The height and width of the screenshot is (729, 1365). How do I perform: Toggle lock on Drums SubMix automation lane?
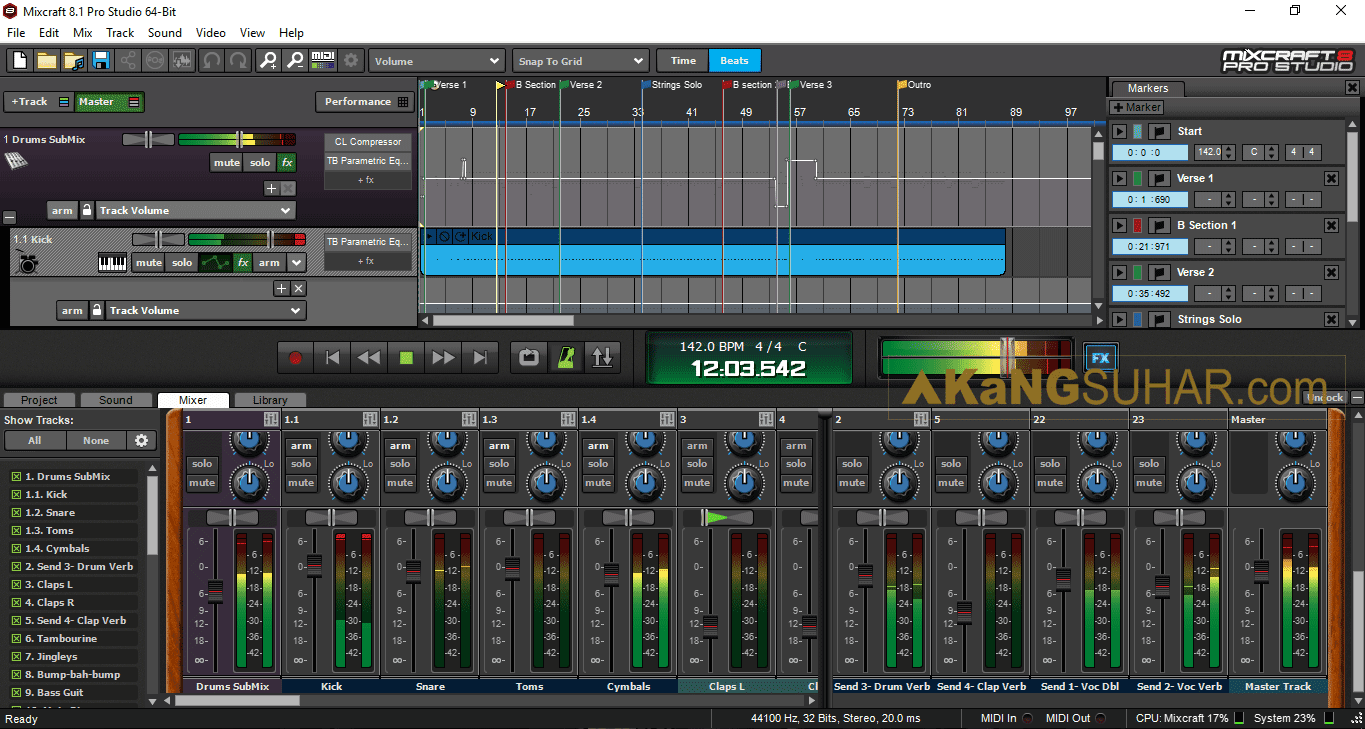click(x=87, y=210)
